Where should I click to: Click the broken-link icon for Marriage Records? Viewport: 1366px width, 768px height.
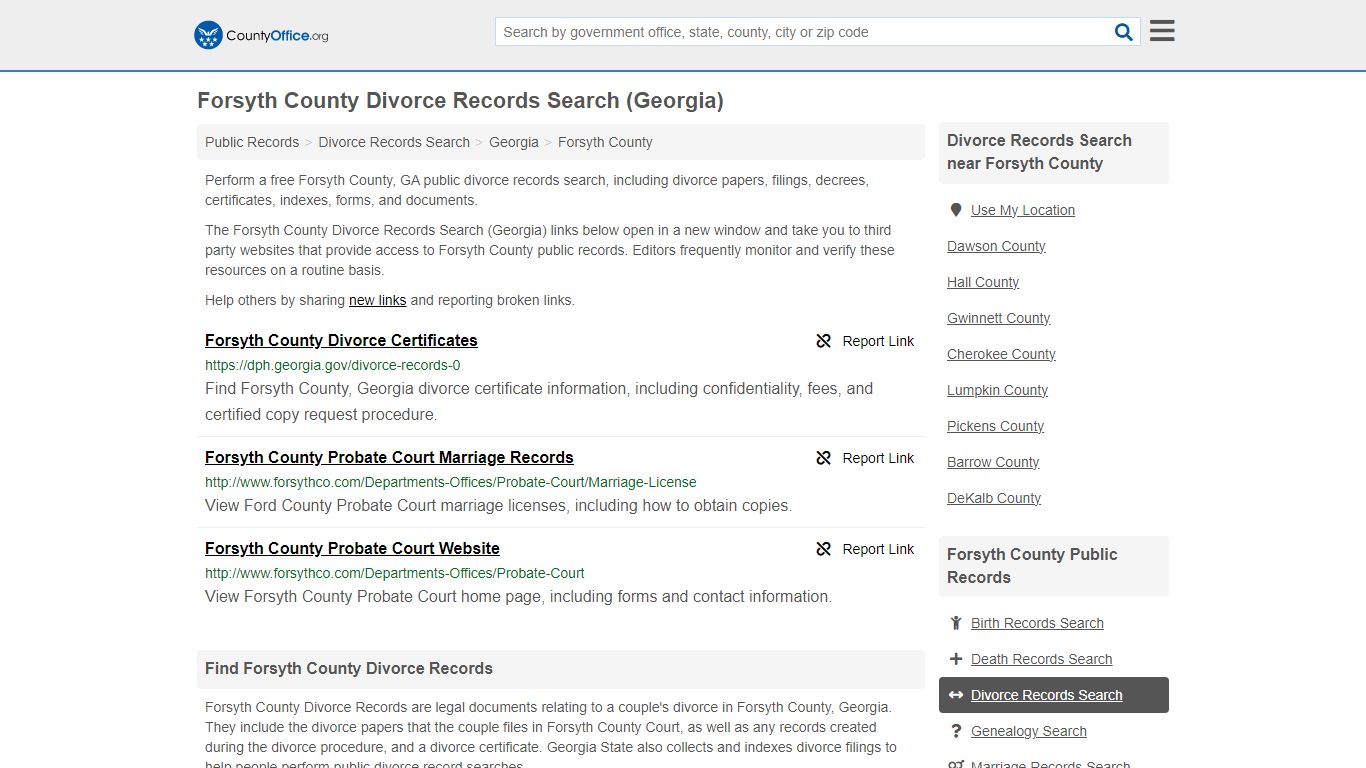click(x=824, y=458)
